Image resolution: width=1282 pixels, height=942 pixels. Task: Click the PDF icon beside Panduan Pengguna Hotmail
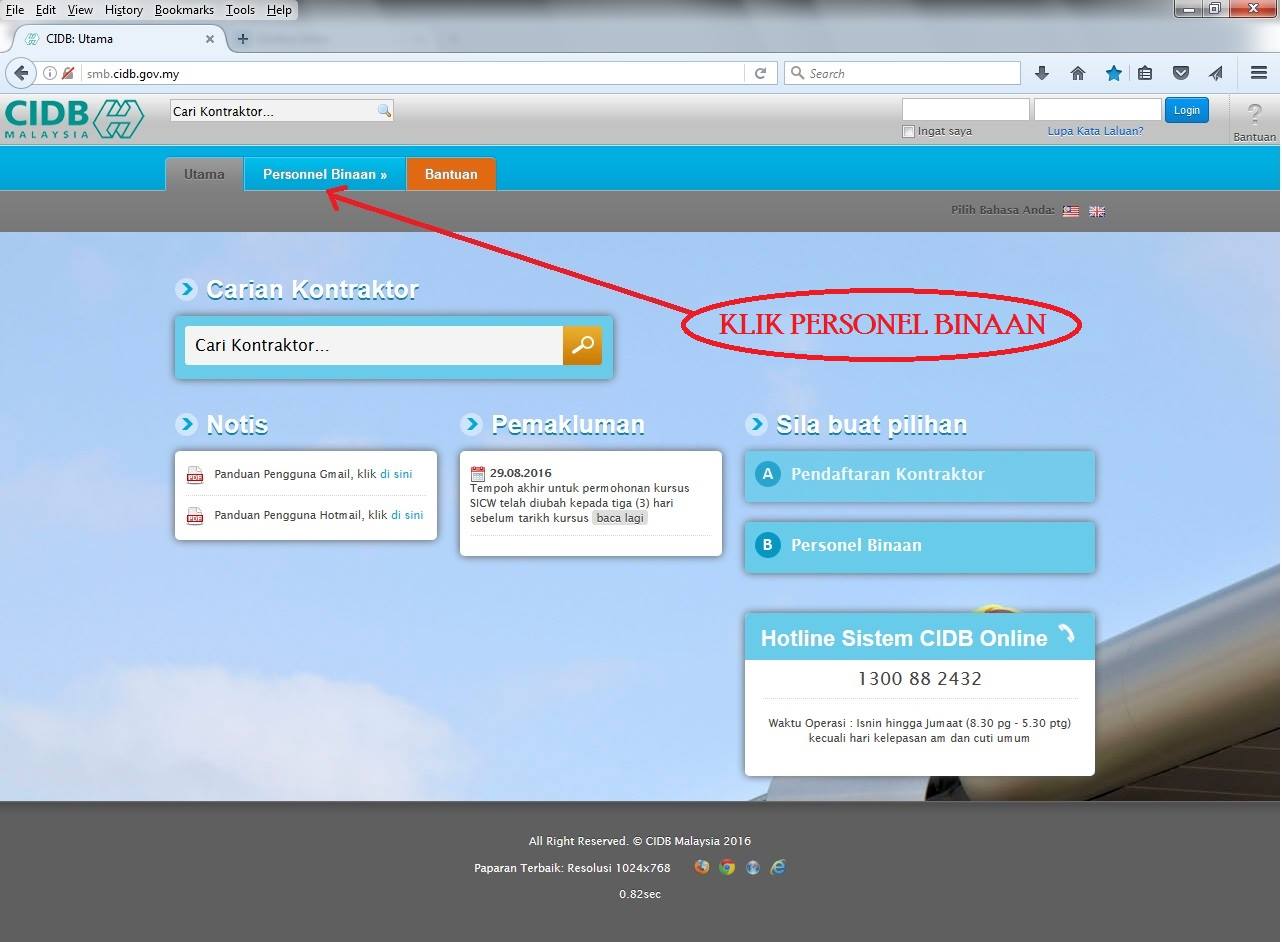pyautogui.click(x=195, y=516)
